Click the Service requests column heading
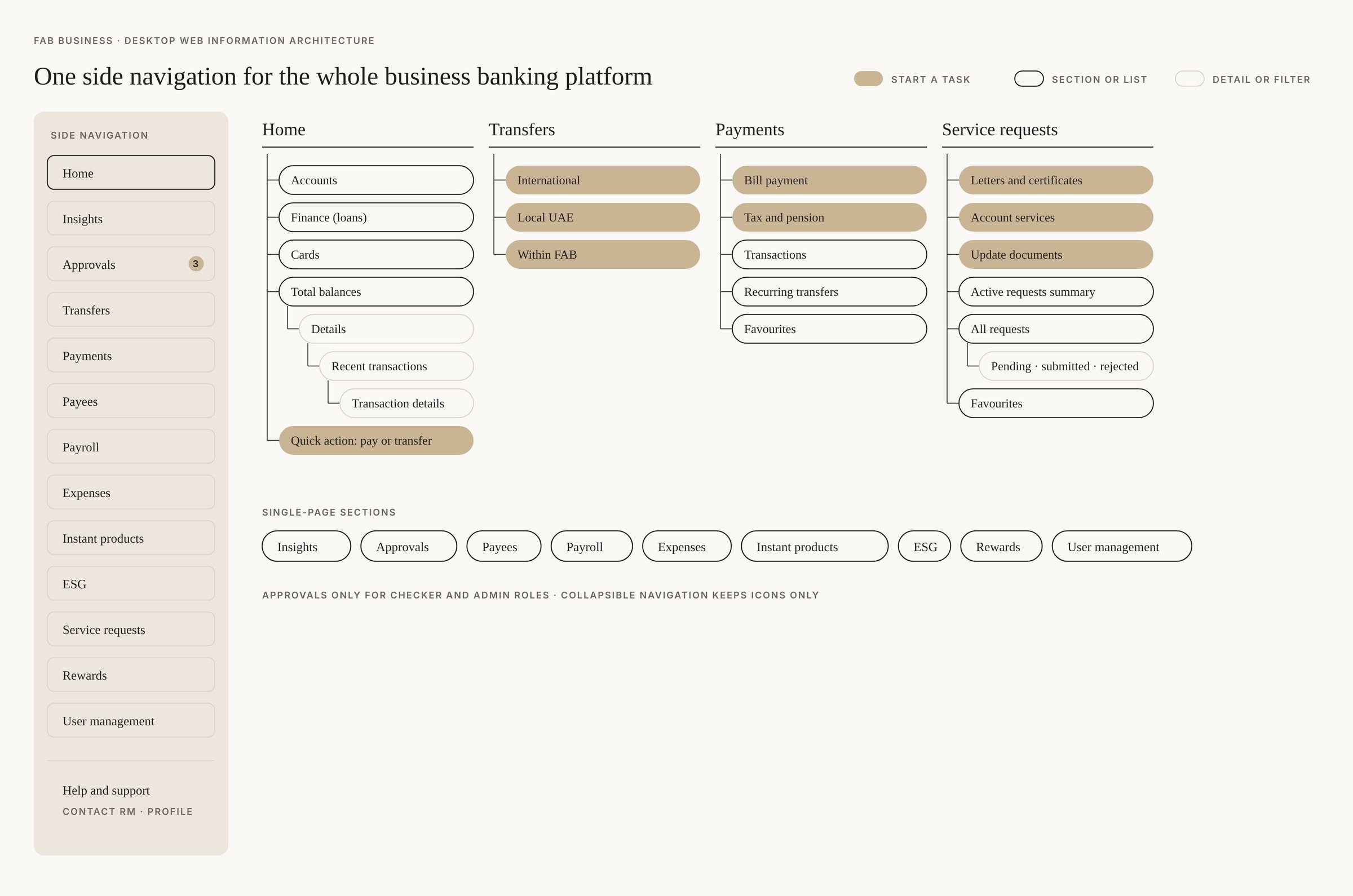 pyautogui.click(x=999, y=130)
